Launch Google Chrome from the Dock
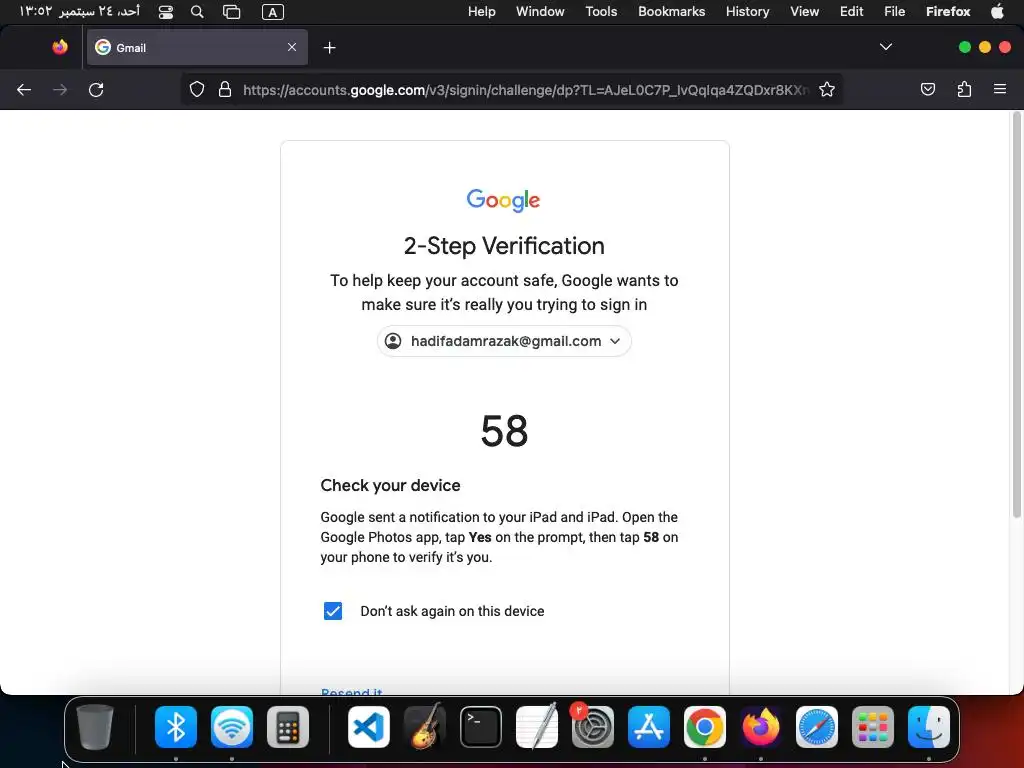 tap(705, 727)
